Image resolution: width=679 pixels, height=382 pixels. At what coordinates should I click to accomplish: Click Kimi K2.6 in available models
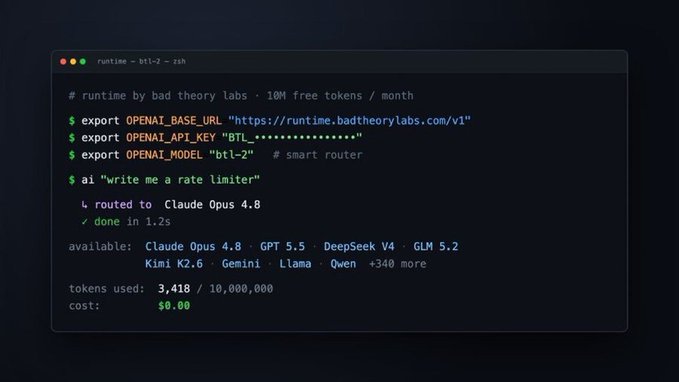[x=174, y=264]
